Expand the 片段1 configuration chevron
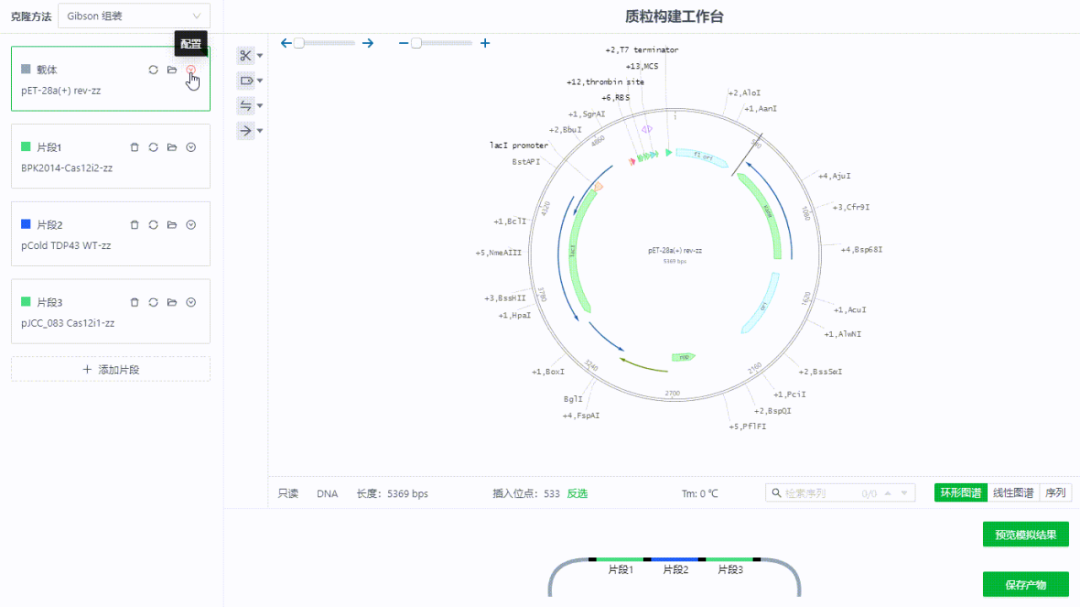The height and width of the screenshot is (607, 1080). point(191,147)
